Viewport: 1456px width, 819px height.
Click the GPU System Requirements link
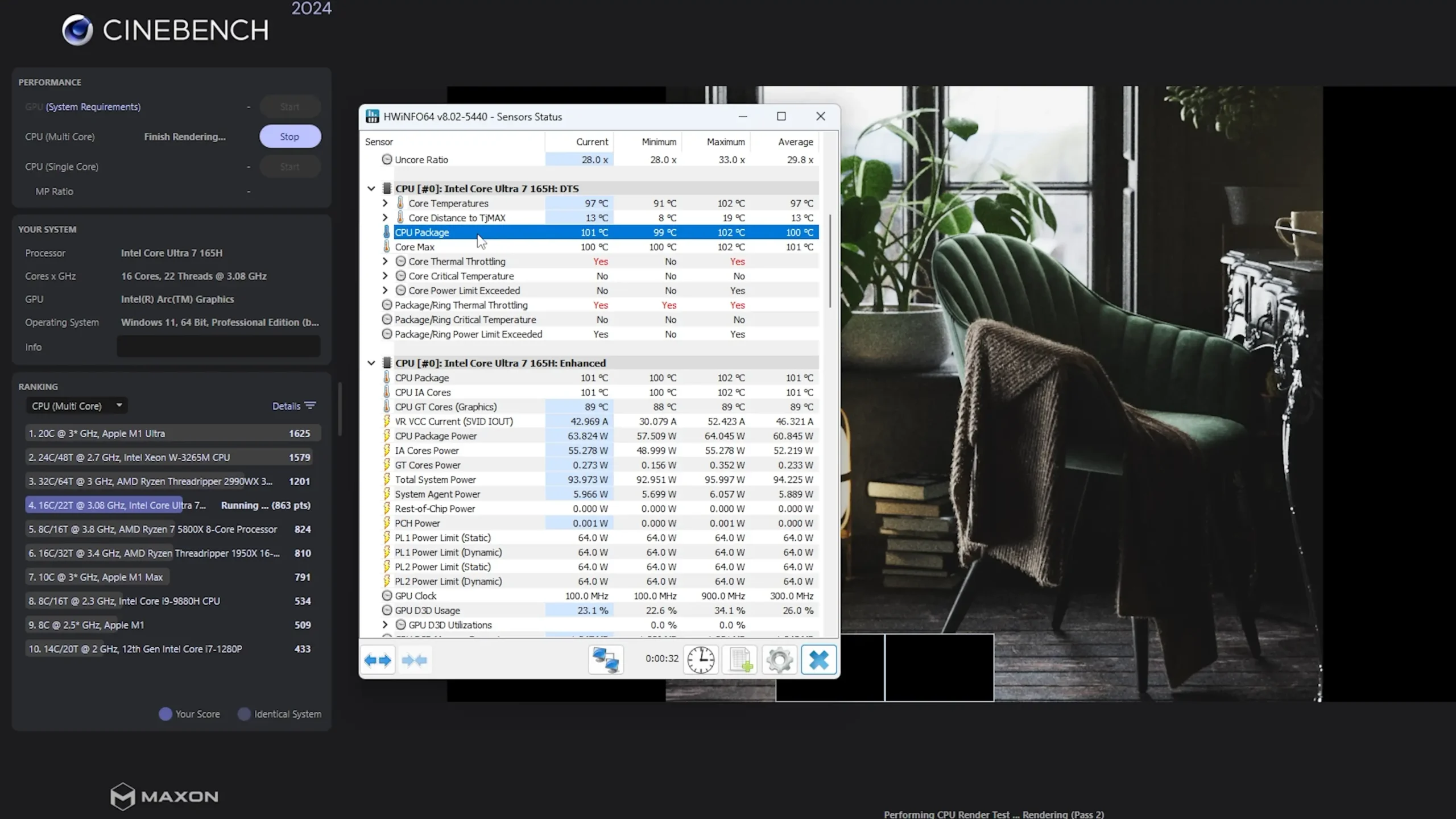tap(93, 107)
